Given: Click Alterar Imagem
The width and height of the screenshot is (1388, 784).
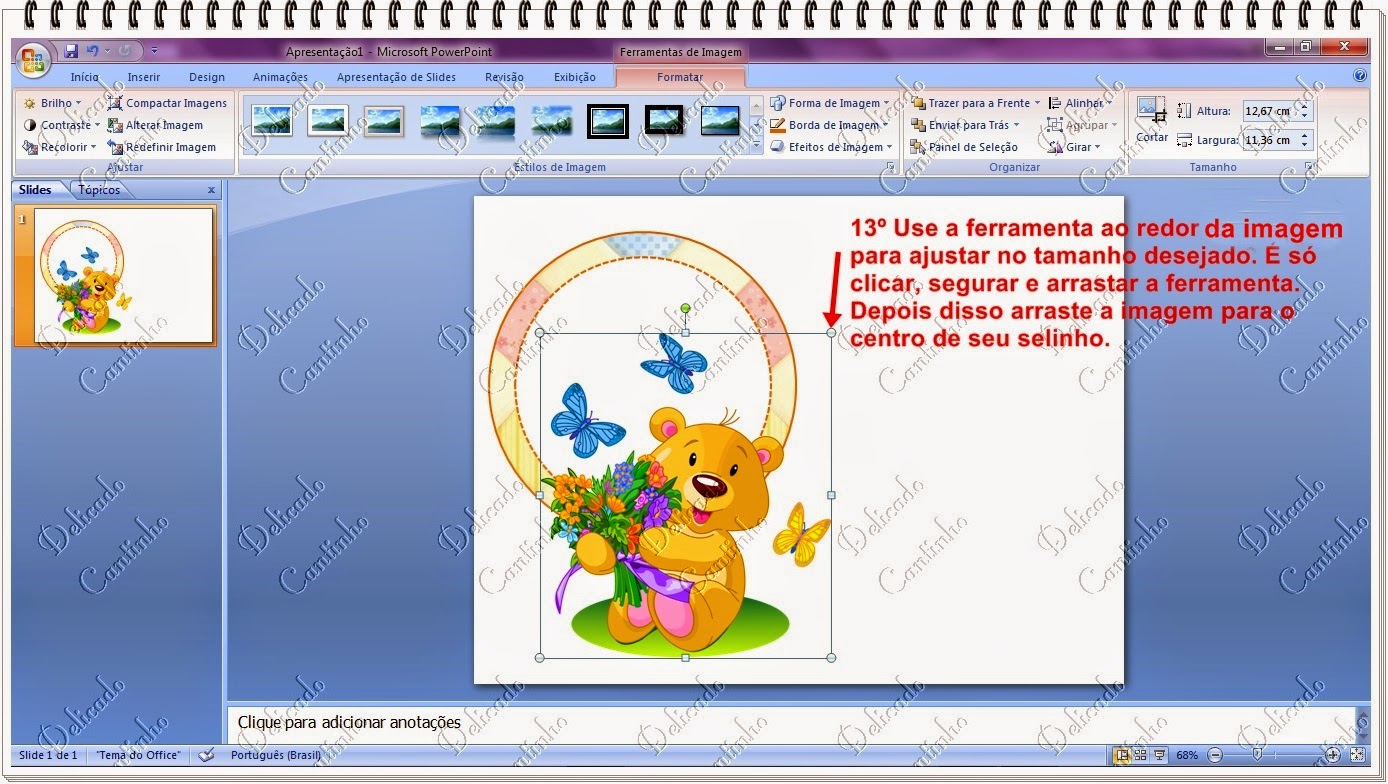Looking at the screenshot, I should click(156, 125).
